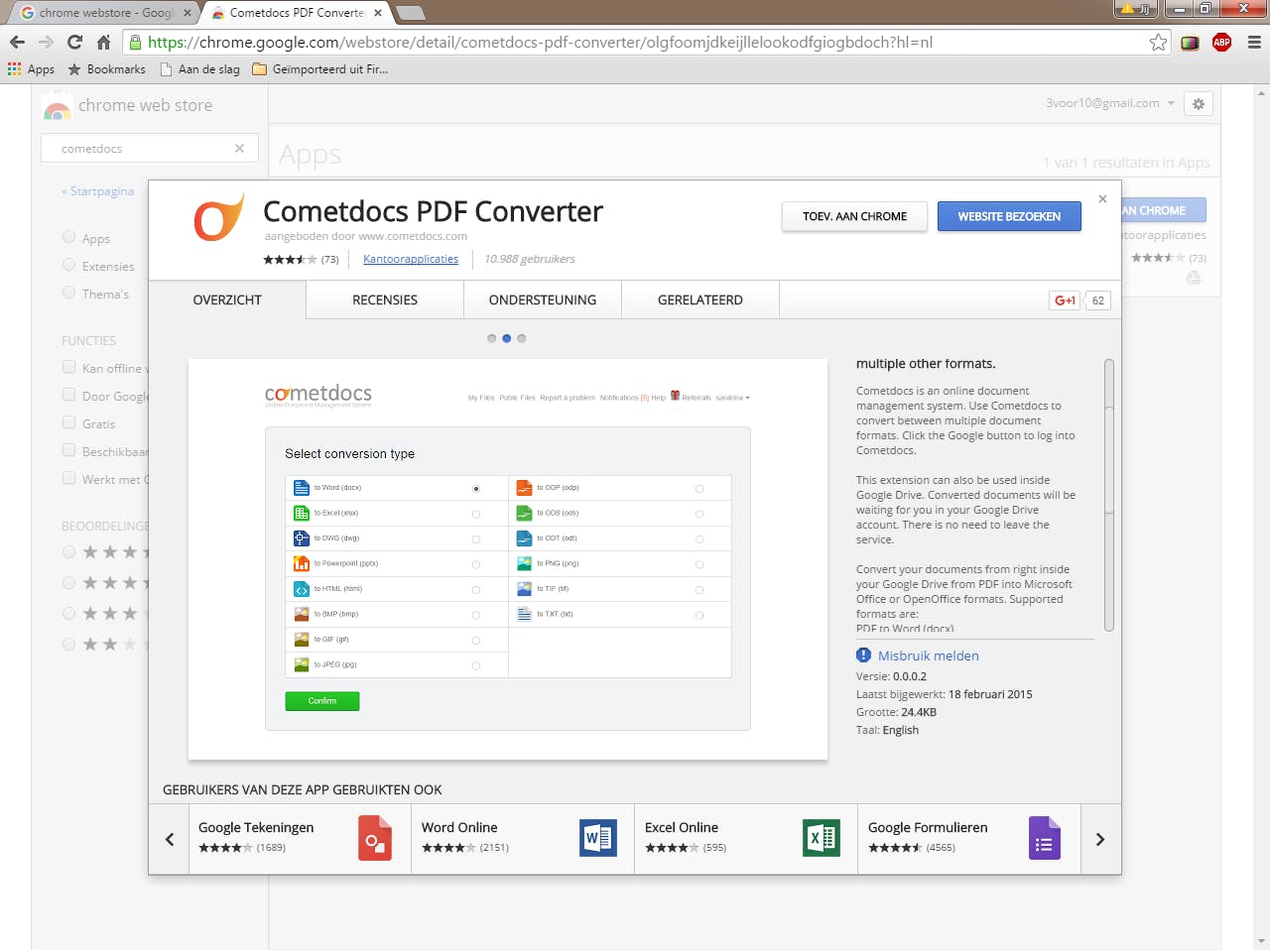Reload the page
The height and width of the screenshot is (952, 1270).
click(x=74, y=42)
